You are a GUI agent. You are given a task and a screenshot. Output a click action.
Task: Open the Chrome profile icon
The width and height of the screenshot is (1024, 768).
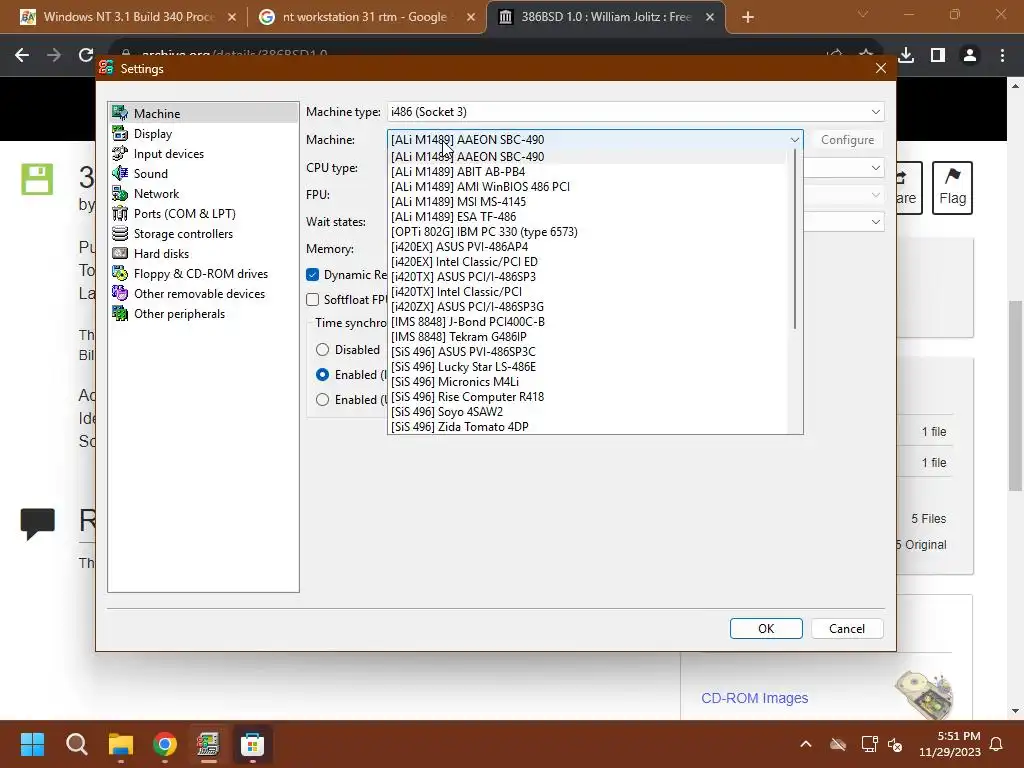point(970,56)
